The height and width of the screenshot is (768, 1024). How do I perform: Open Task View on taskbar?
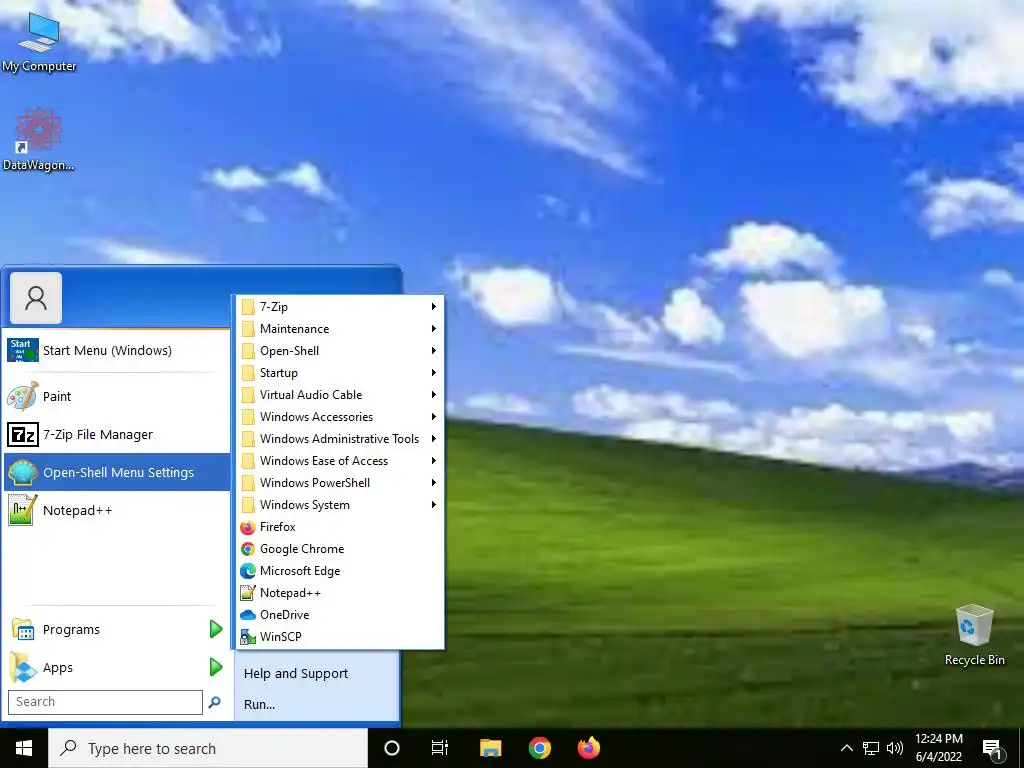click(440, 748)
